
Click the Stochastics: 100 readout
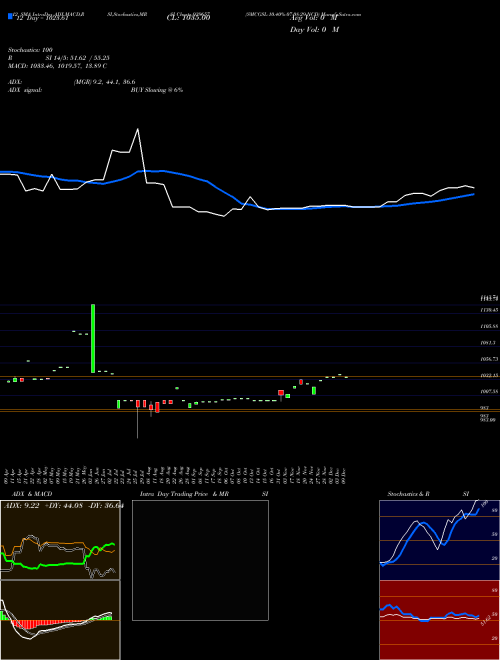point(30,50)
